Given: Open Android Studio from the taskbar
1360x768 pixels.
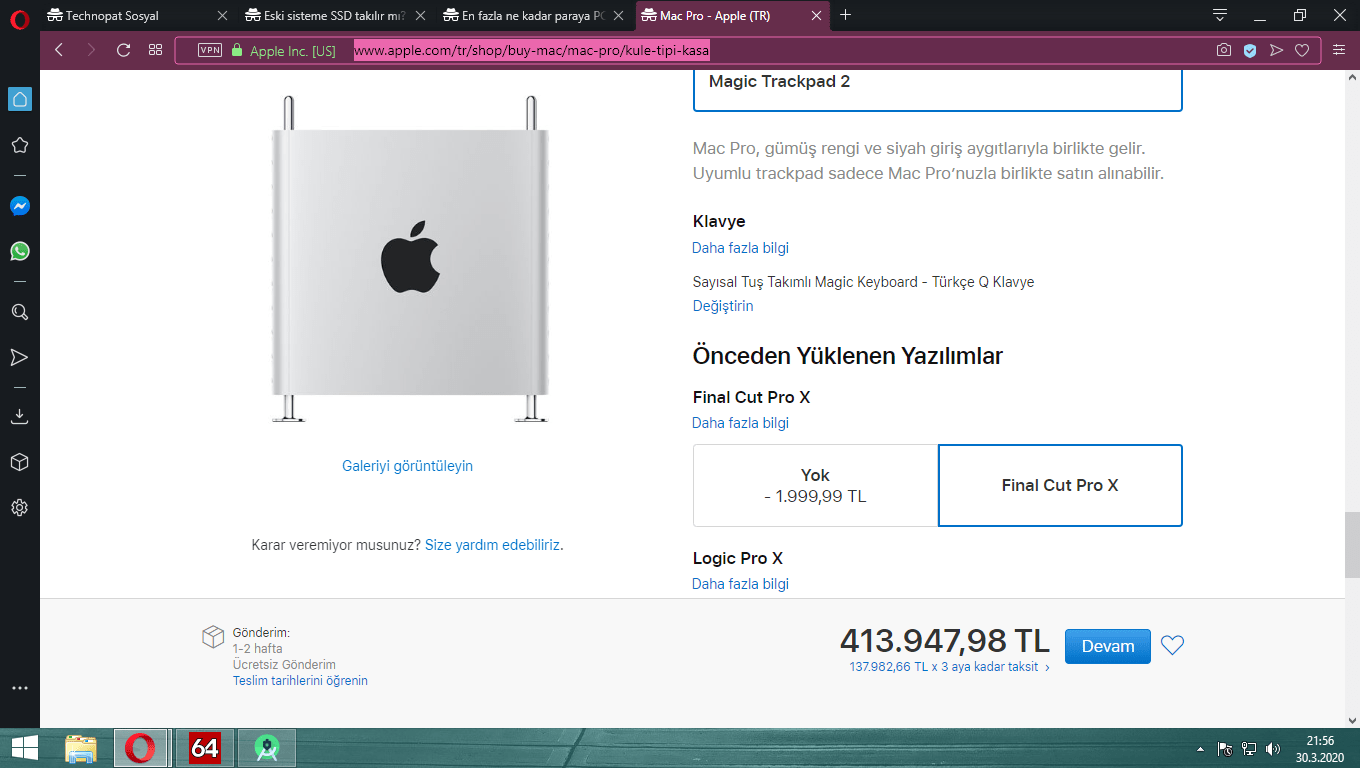Looking at the screenshot, I should coord(266,748).
